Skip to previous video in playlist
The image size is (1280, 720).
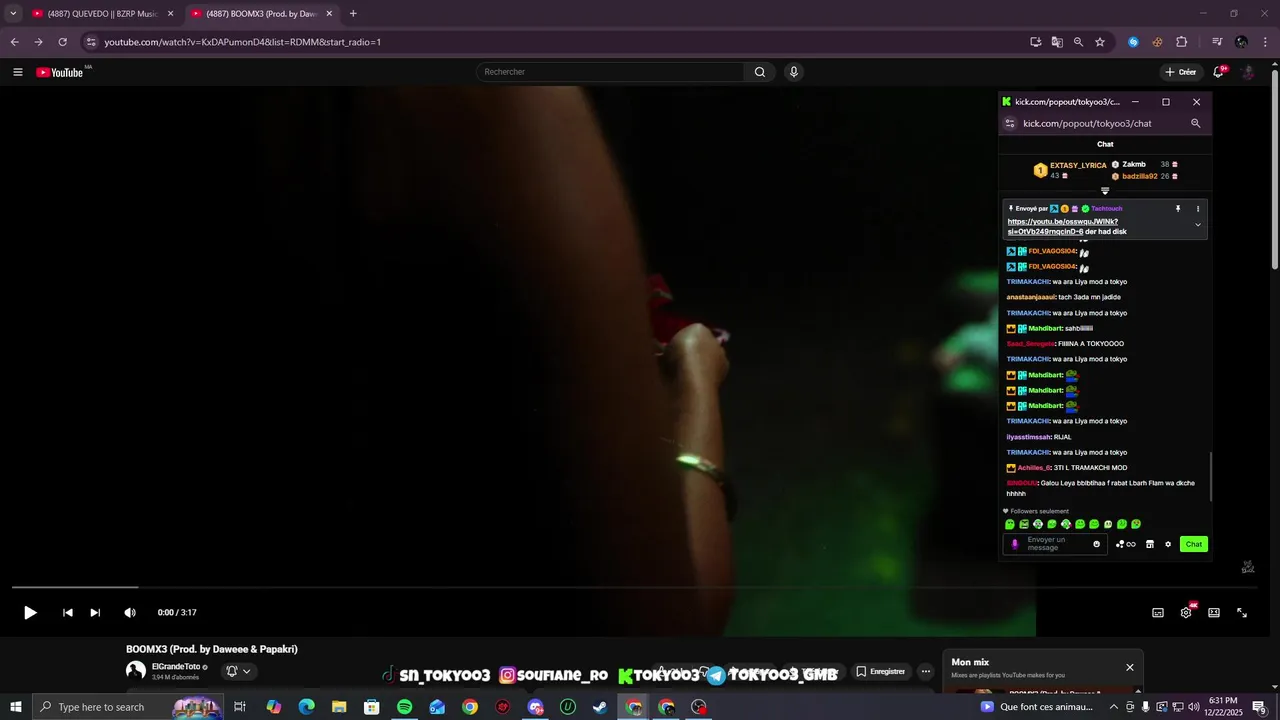pyautogui.click(x=68, y=613)
